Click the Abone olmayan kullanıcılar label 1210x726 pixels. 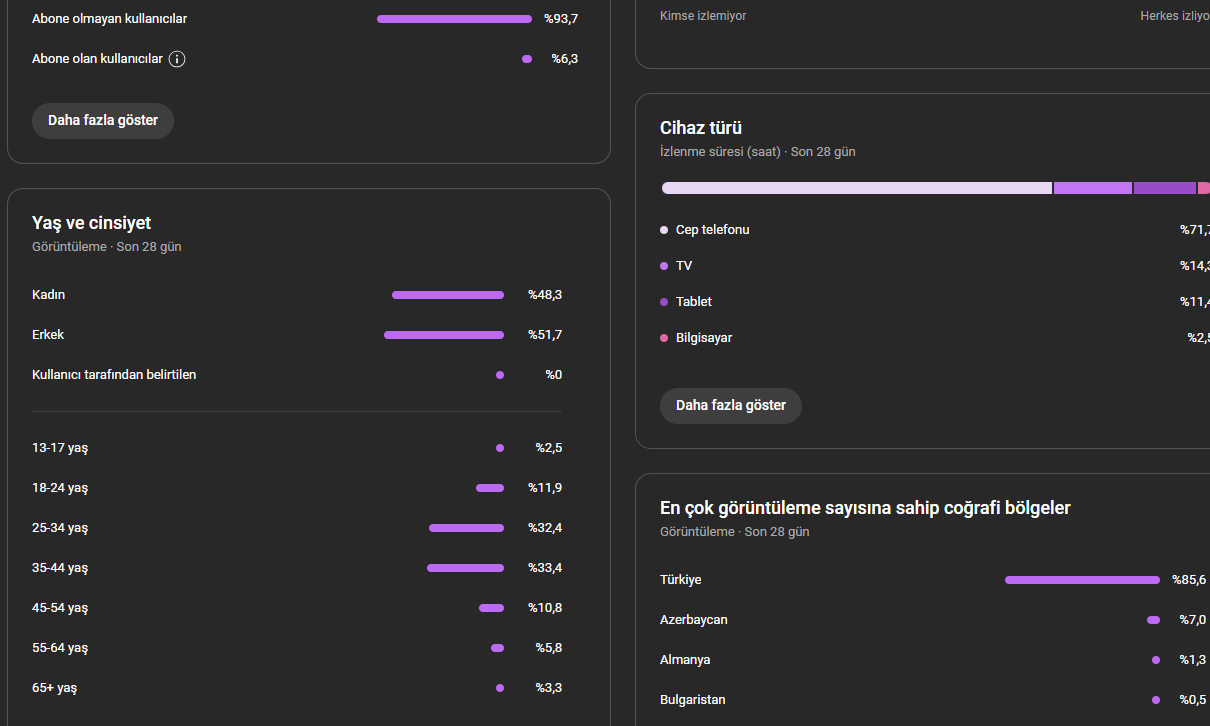(109, 19)
